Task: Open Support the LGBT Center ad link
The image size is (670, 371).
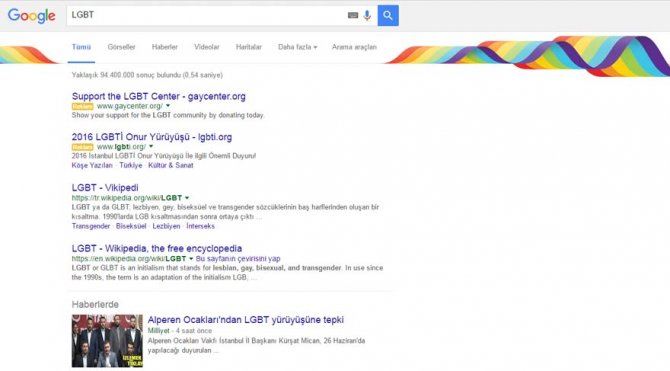Action: pyautogui.click(x=159, y=96)
